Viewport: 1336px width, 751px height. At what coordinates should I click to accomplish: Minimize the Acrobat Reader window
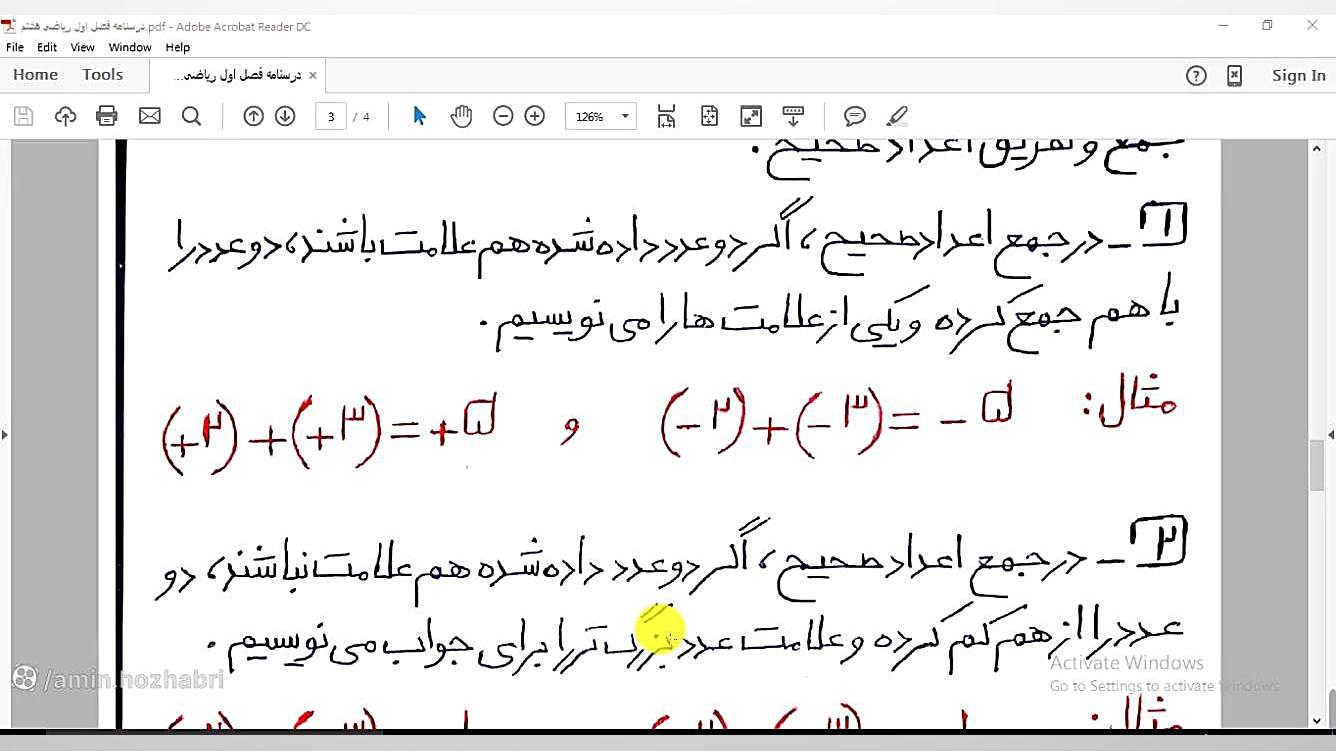[1222, 25]
